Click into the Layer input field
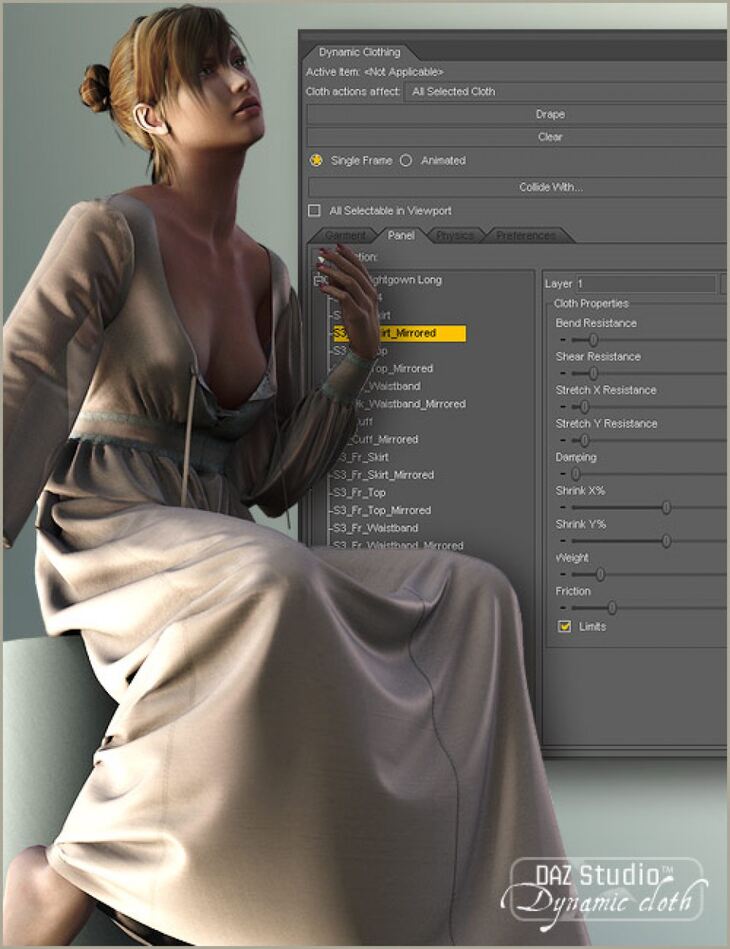The height and width of the screenshot is (949, 730). (x=645, y=284)
